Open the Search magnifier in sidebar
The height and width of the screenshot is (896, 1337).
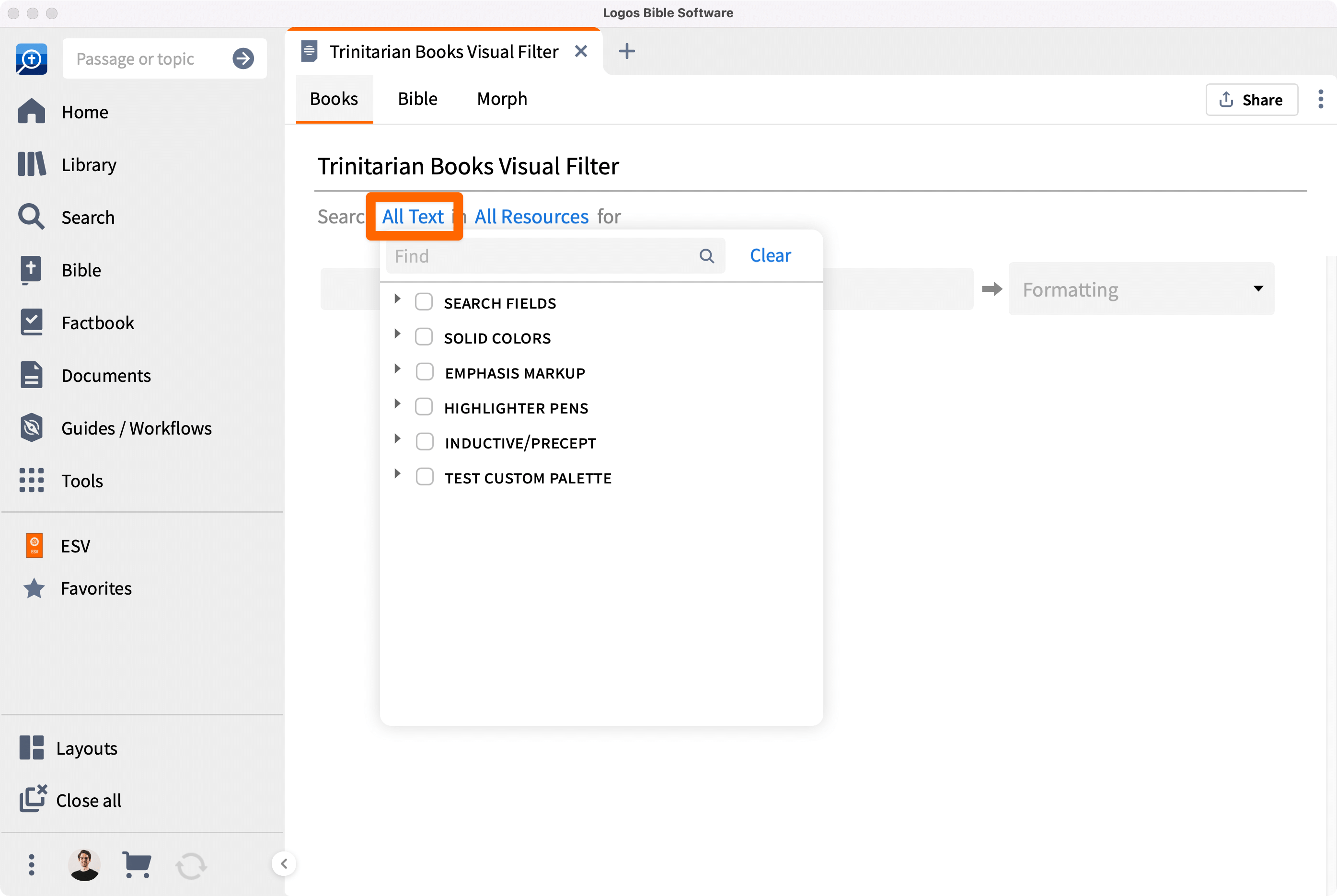click(x=32, y=217)
